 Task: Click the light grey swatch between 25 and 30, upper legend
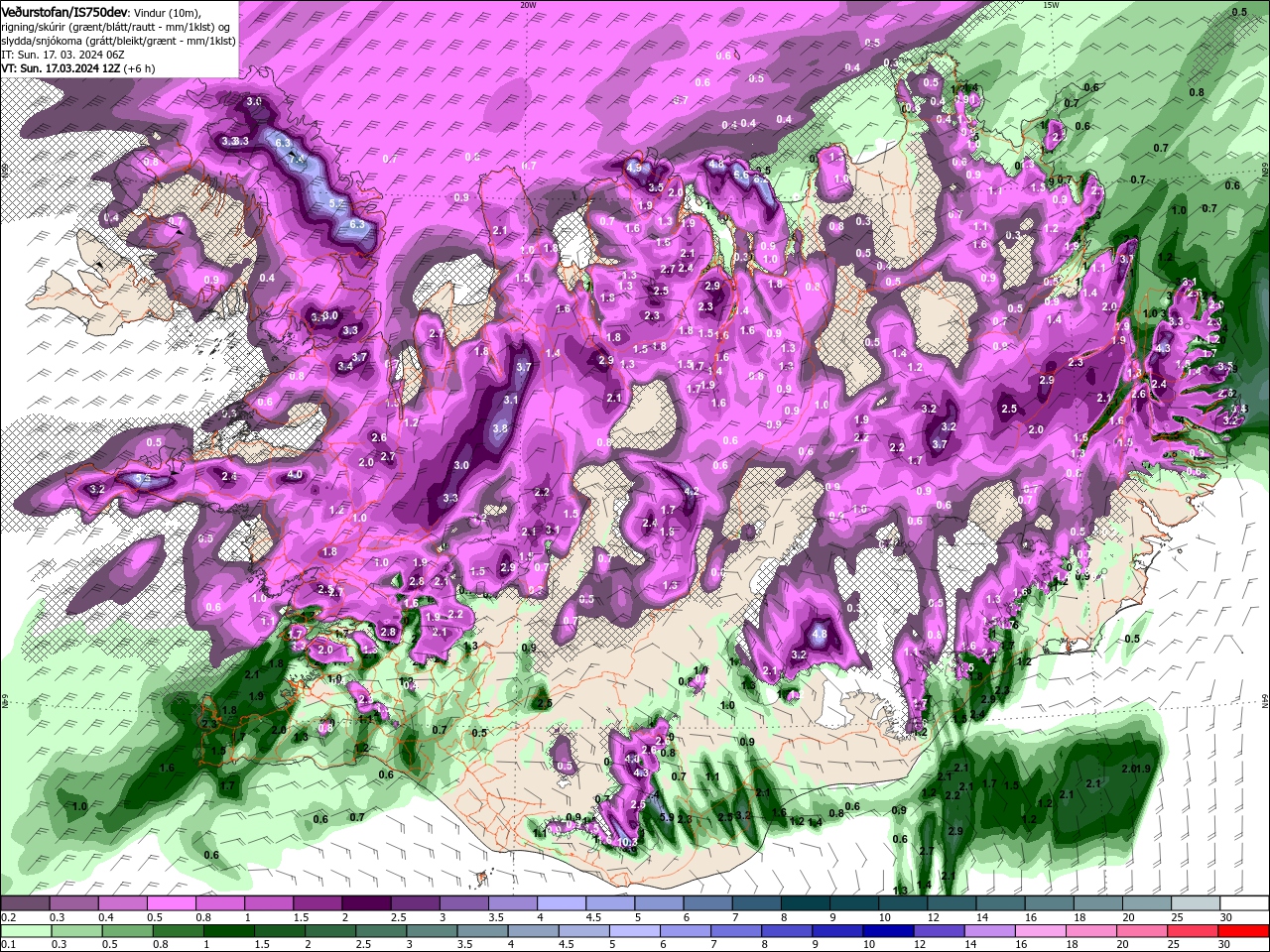click(x=1195, y=903)
